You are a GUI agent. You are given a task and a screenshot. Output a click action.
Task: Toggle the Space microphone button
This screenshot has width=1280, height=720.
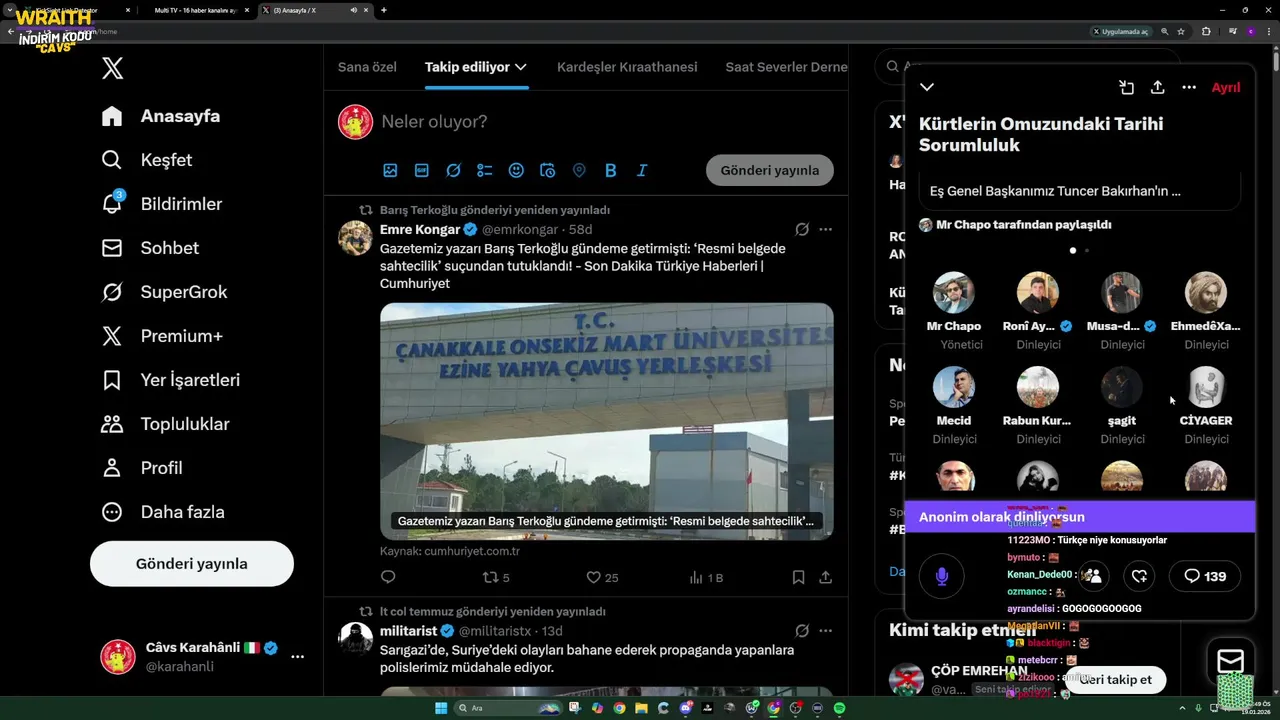click(941, 576)
